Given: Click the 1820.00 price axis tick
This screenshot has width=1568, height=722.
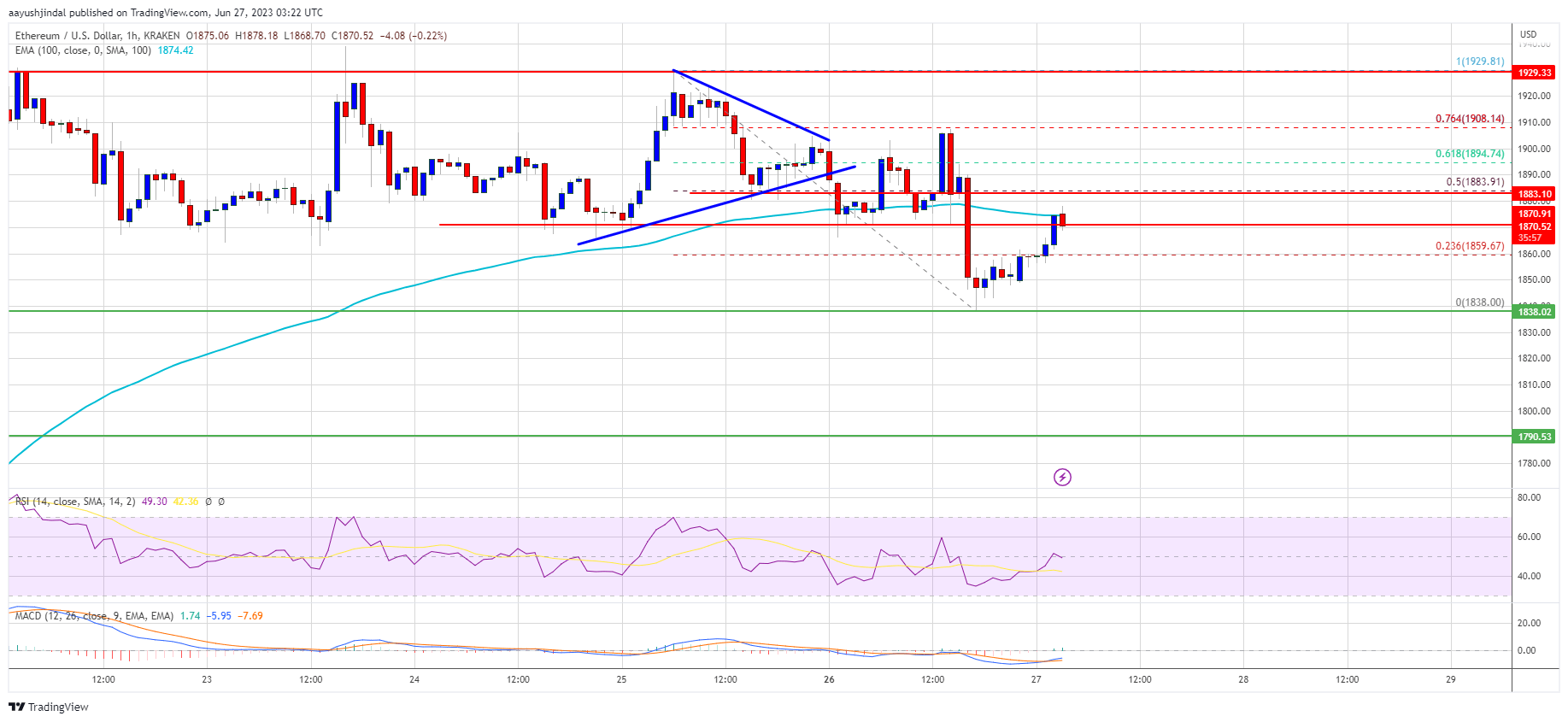Looking at the screenshot, I should point(1534,358).
